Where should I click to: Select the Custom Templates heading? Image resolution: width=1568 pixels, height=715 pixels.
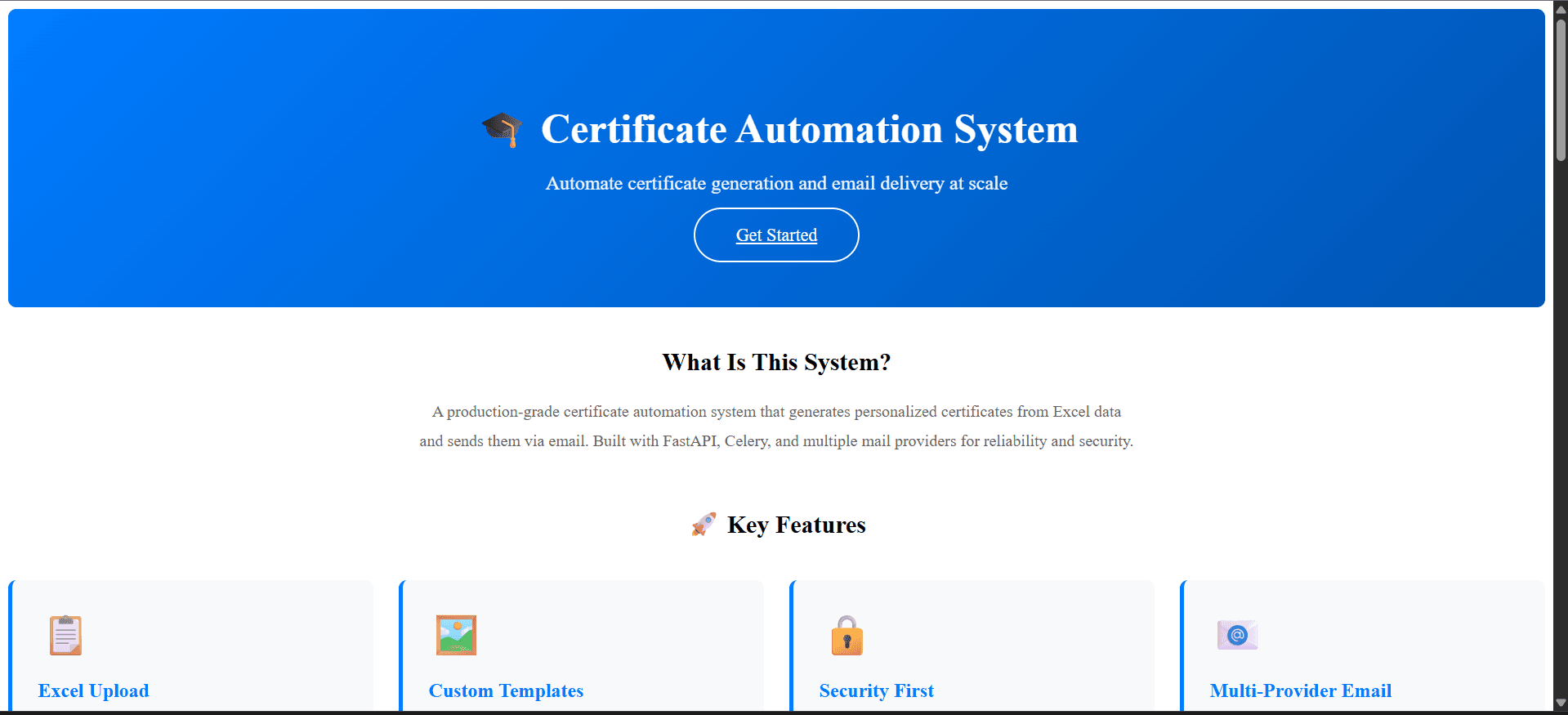point(506,690)
